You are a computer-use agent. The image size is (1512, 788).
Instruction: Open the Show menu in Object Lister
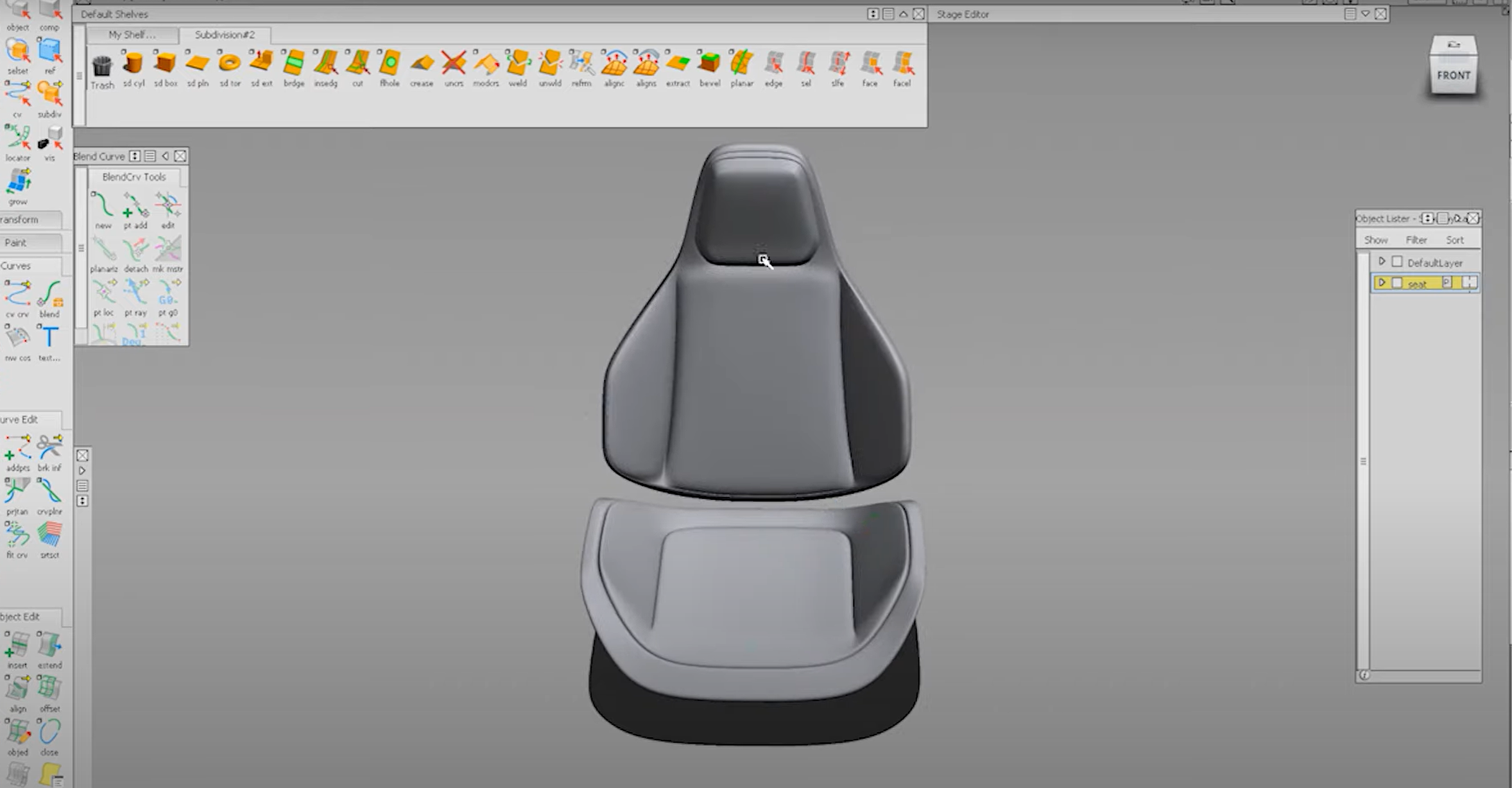1377,240
